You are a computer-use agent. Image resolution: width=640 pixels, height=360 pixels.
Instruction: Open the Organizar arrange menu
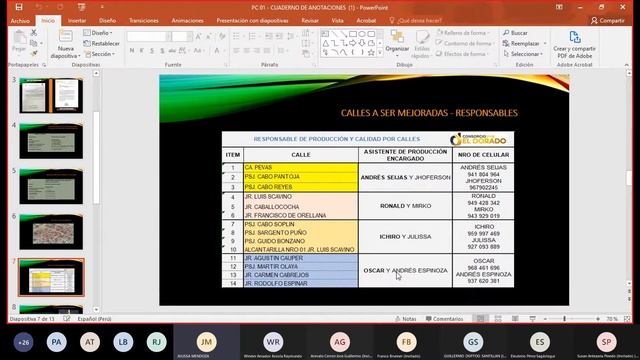click(397, 42)
